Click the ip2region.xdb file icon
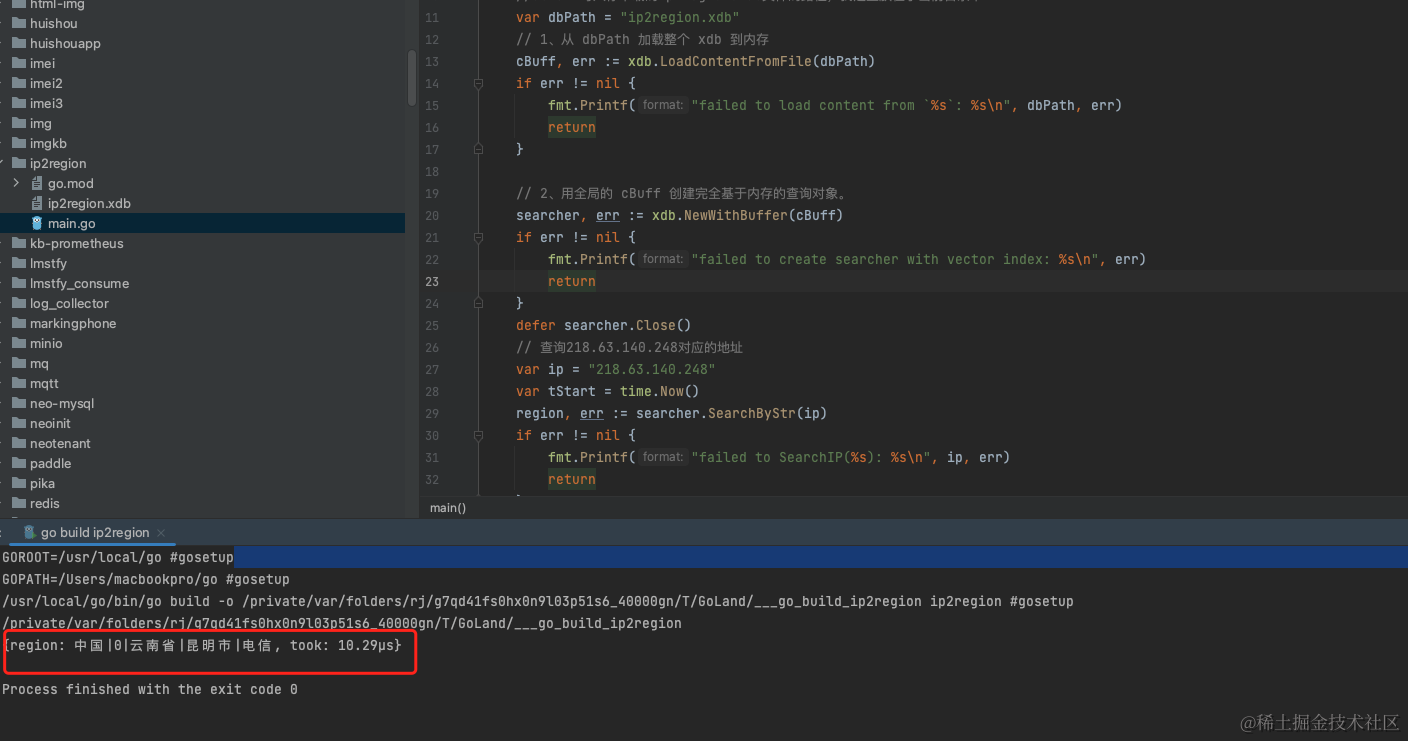Screen dimensions: 1408x741 [37, 203]
